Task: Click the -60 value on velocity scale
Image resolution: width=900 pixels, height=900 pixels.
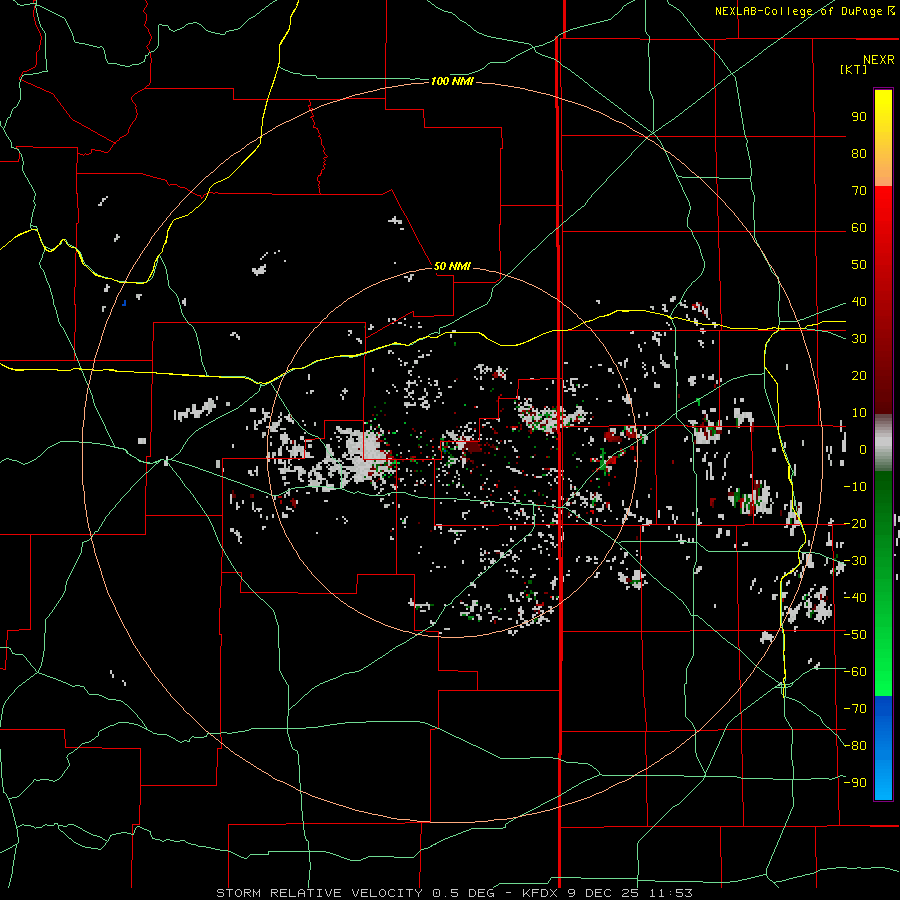Action: (x=855, y=672)
